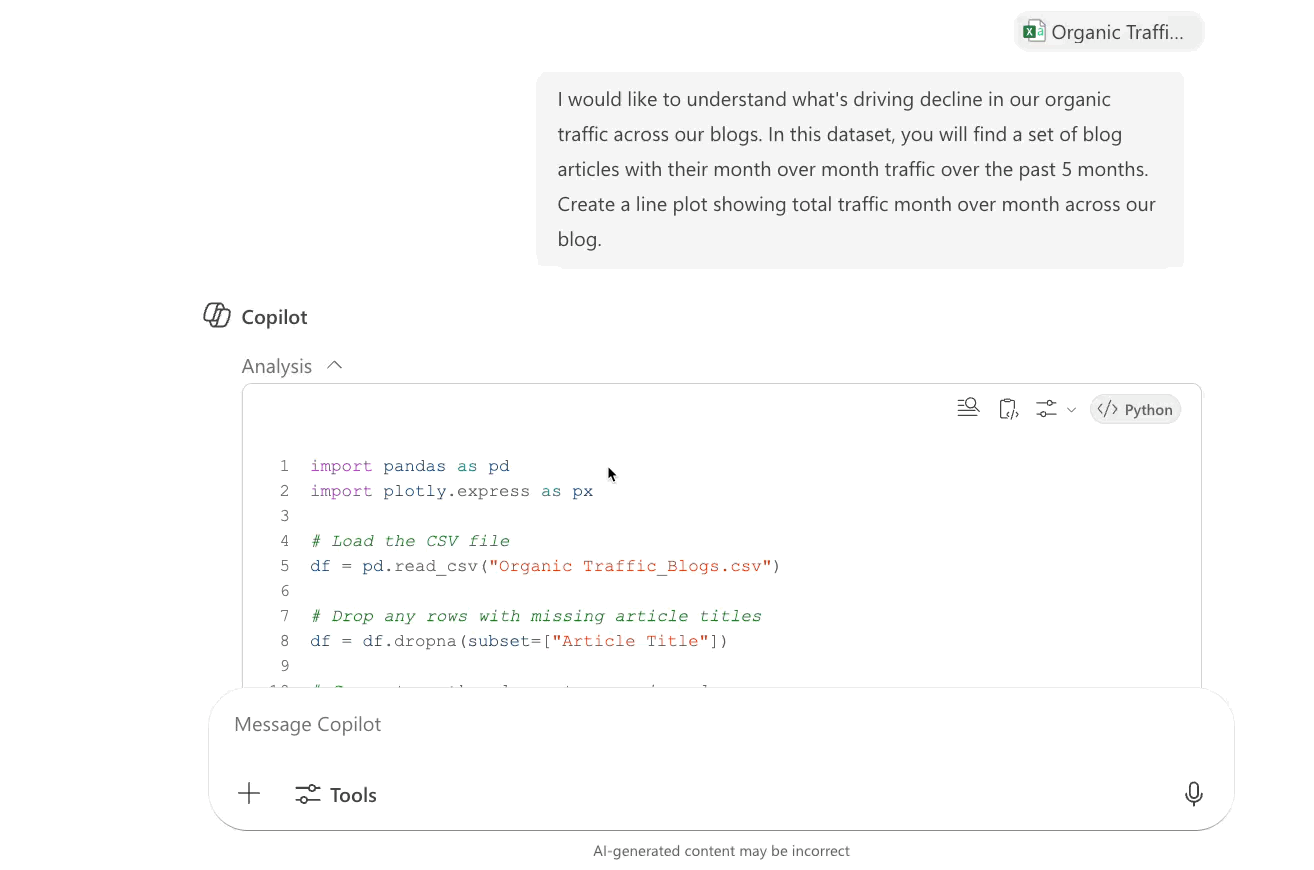Collapse the Analysis section chevron
Image resolution: width=1314 pixels, height=870 pixels.
click(335, 366)
